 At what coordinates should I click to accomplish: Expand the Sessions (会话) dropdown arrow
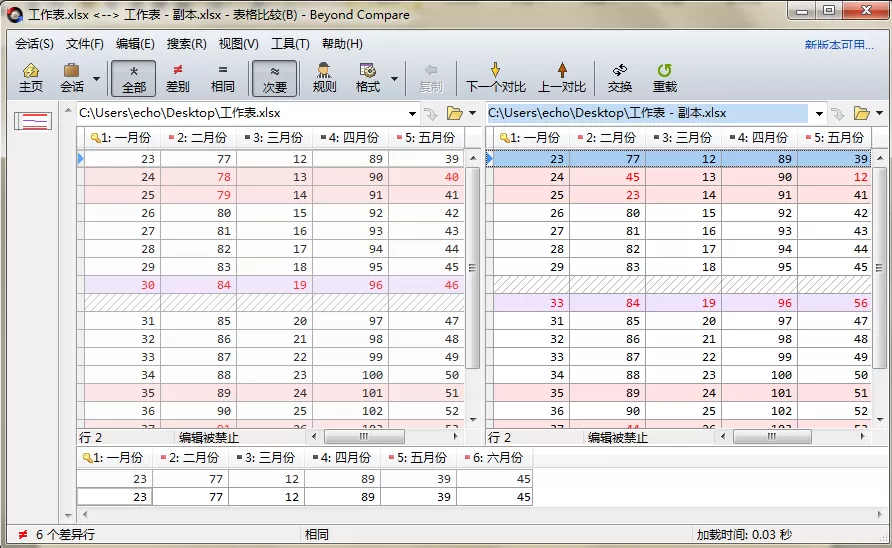point(97,78)
